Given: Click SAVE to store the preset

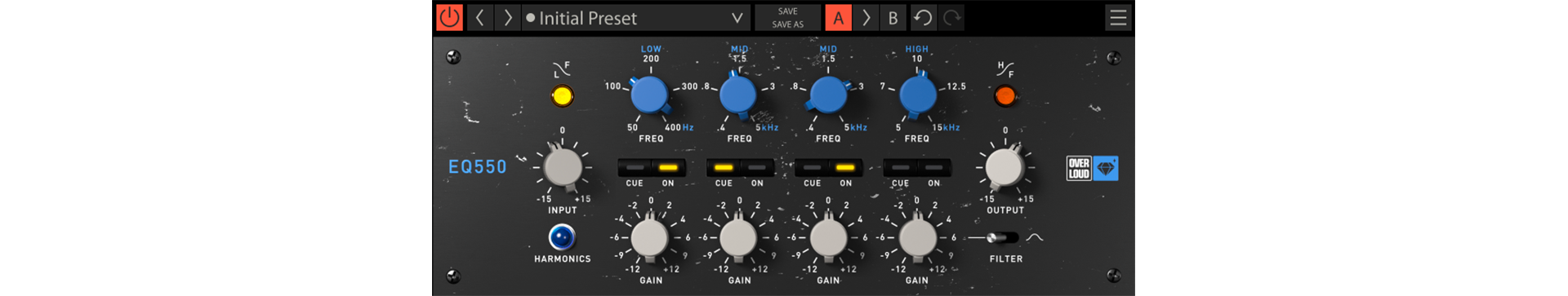Looking at the screenshot, I should pyautogui.click(x=788, y=11).
